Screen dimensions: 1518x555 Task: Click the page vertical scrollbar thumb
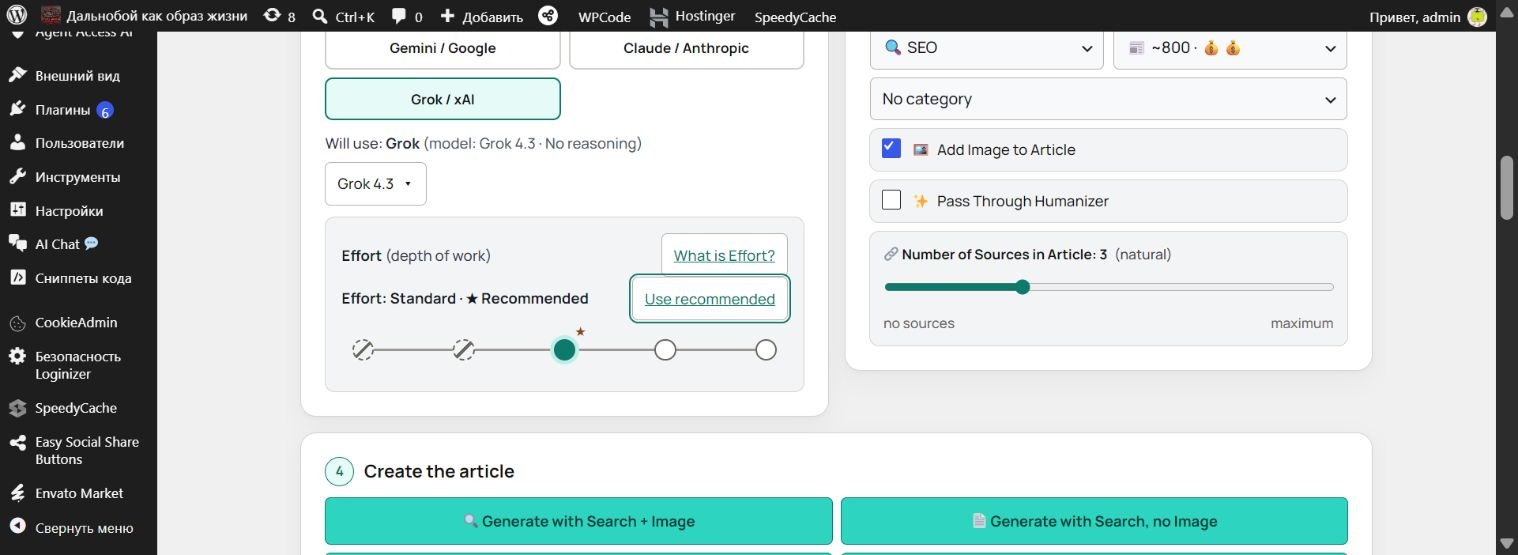click(1507, 187)
